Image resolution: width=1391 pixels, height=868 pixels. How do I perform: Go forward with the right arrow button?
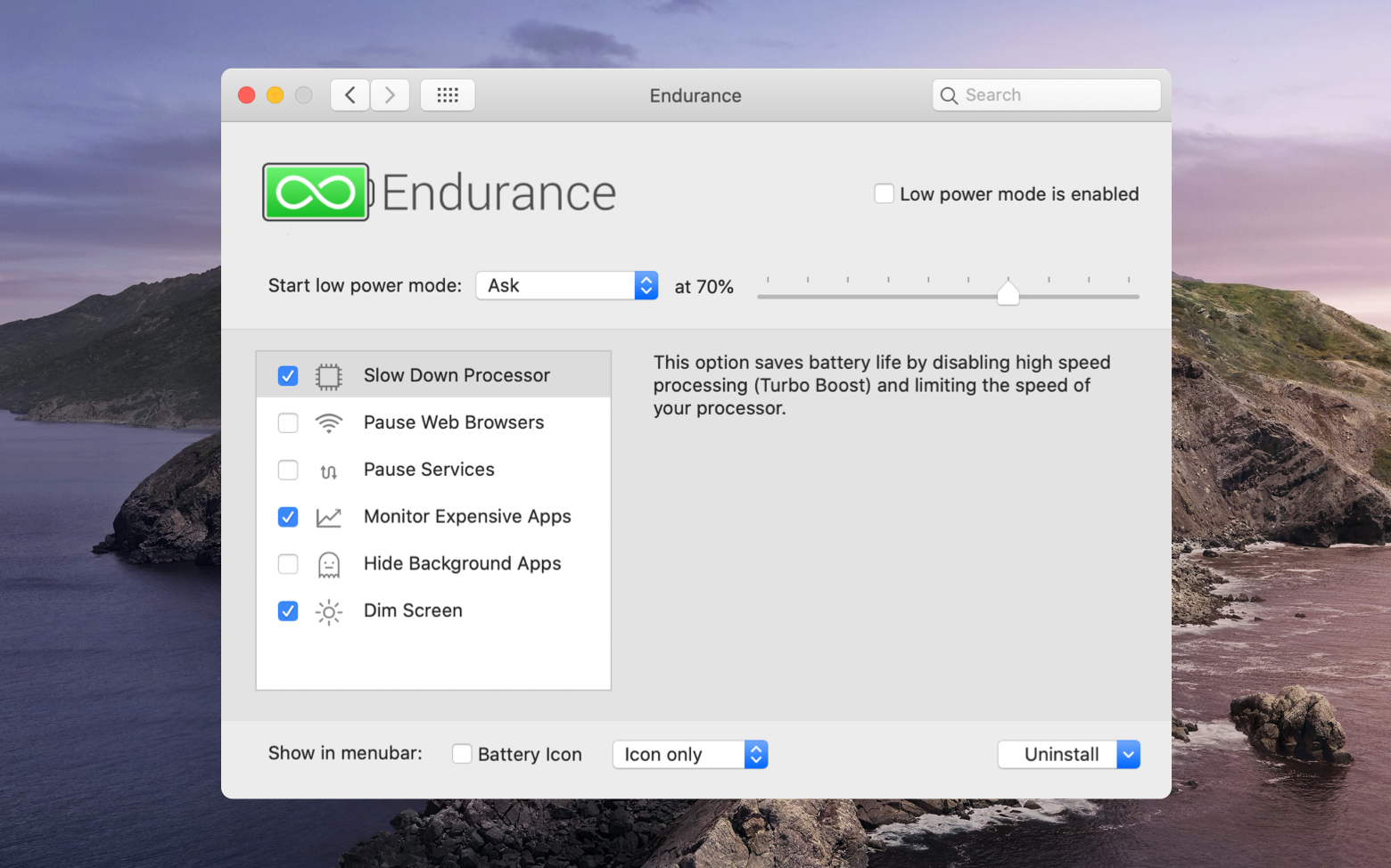coord(390,94)
